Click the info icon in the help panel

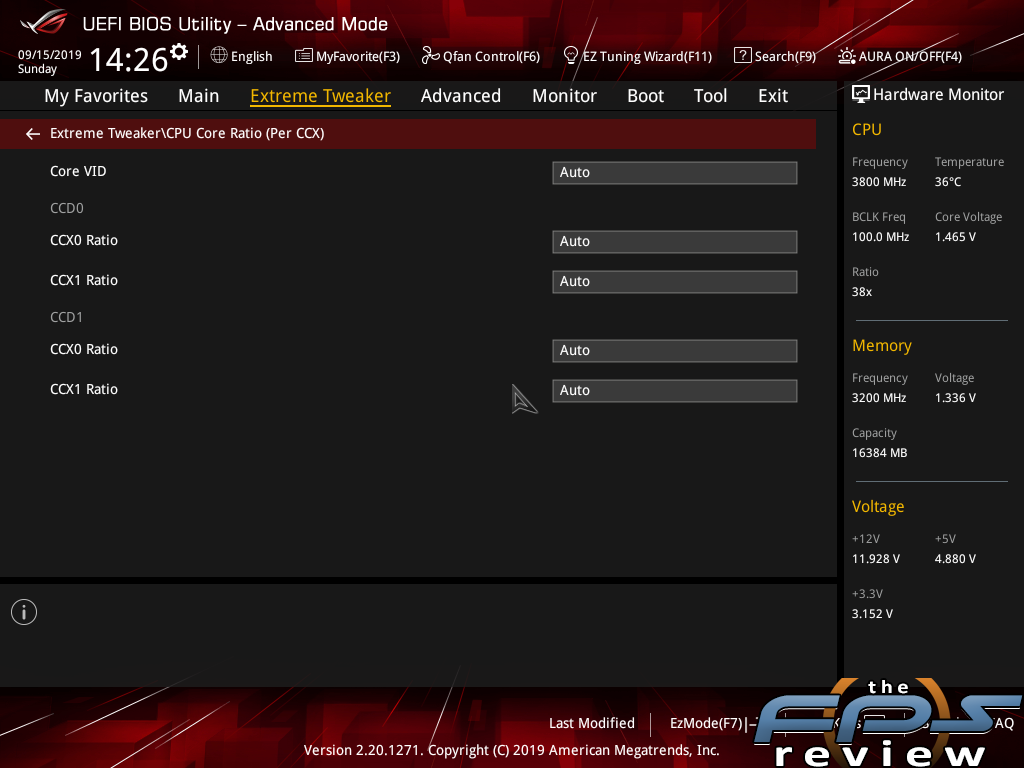(24, 612)
